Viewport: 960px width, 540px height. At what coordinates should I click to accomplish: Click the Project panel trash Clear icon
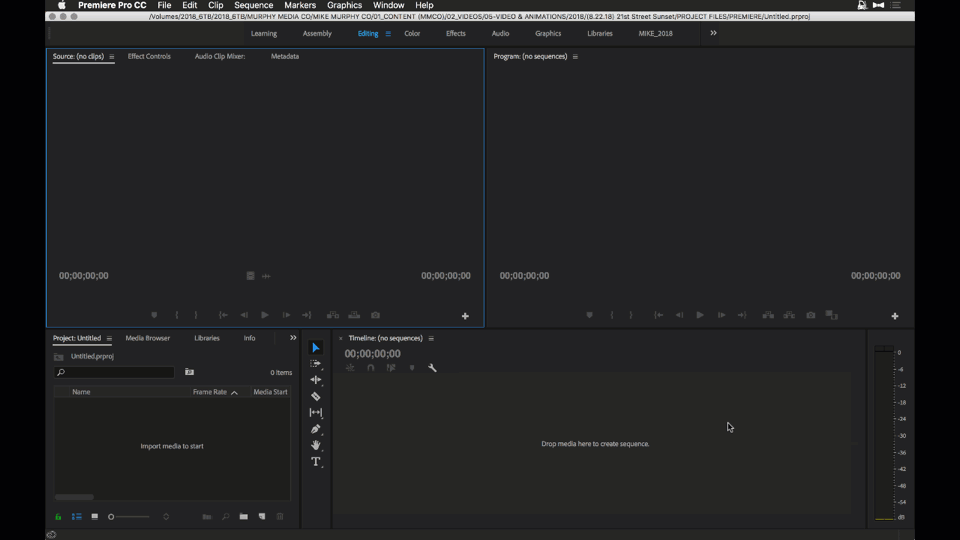pyautogui.click(x=280, y=517)
